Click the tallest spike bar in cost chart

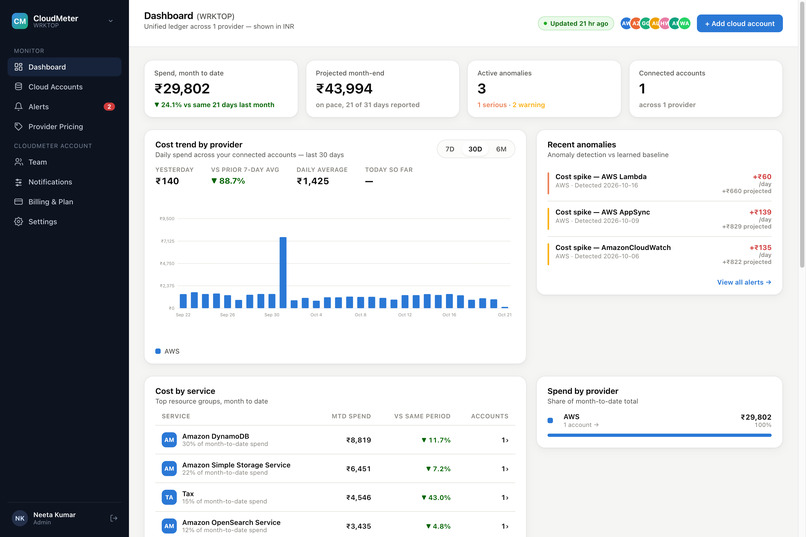[283, 272]
